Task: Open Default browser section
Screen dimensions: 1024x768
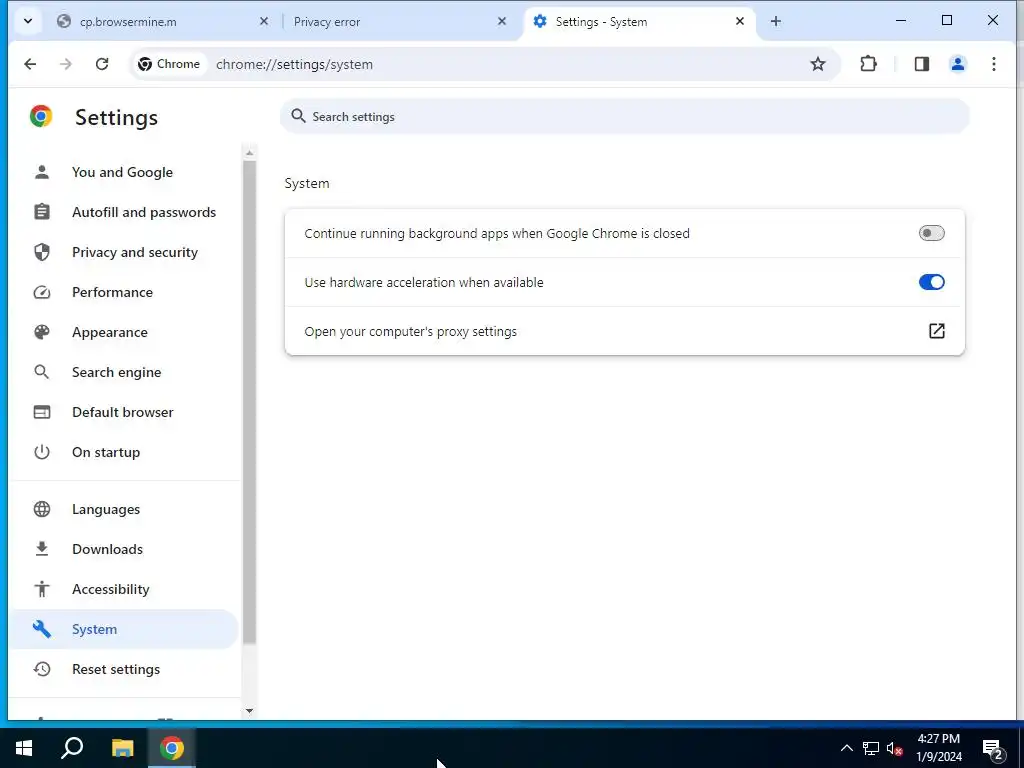Action: click(124, 412)
